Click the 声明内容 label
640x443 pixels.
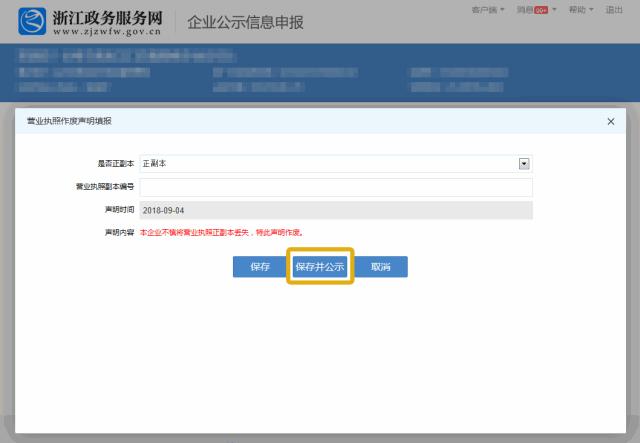tap(120, 233)
